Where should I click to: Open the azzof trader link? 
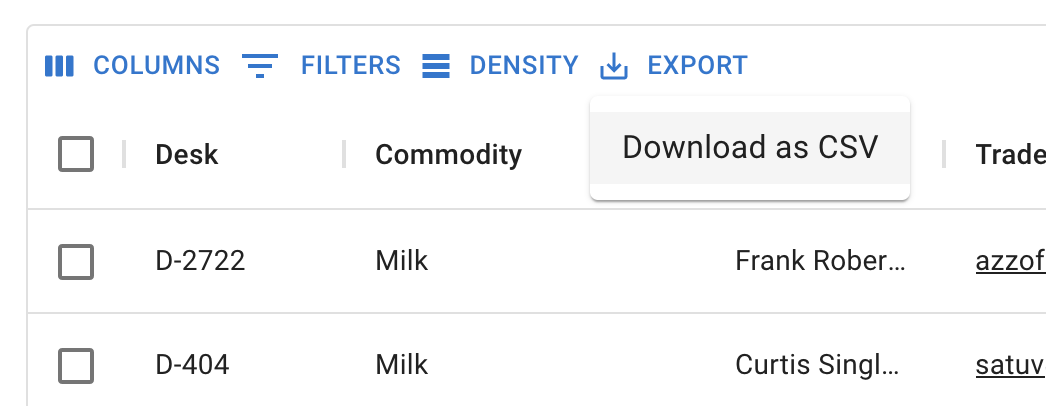[x=1010, y=261]
